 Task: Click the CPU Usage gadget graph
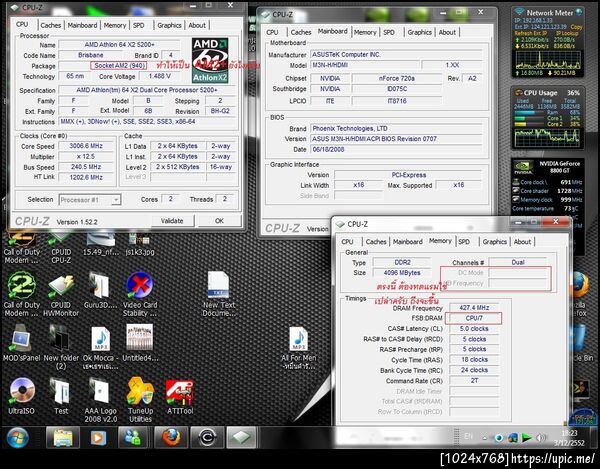[x=548, y=138]
